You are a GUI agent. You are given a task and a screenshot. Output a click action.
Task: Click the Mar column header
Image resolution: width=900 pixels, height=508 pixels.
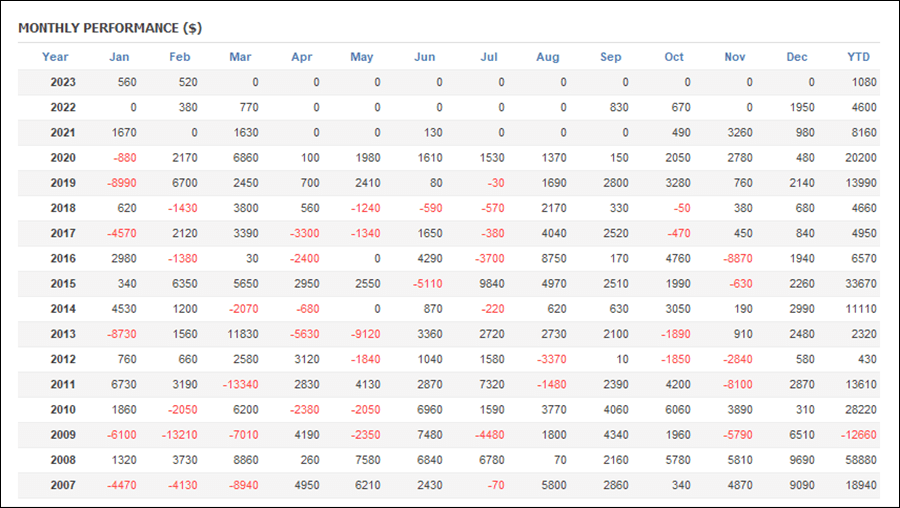coord(240,57)
